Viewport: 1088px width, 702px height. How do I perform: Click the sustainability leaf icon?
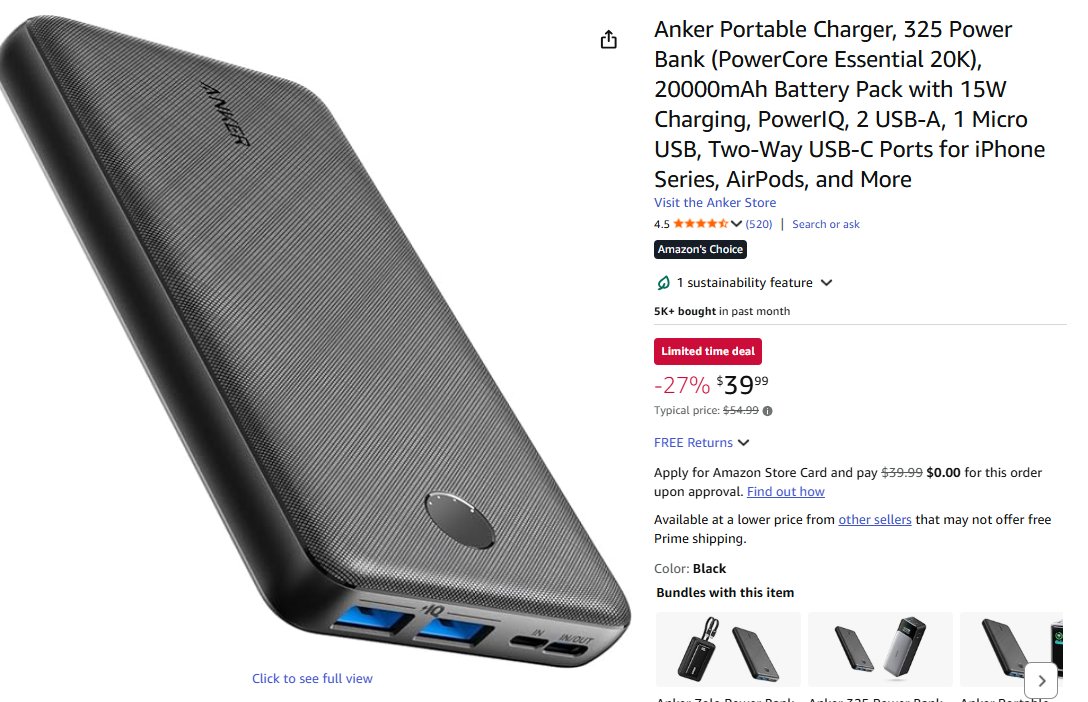663,282
